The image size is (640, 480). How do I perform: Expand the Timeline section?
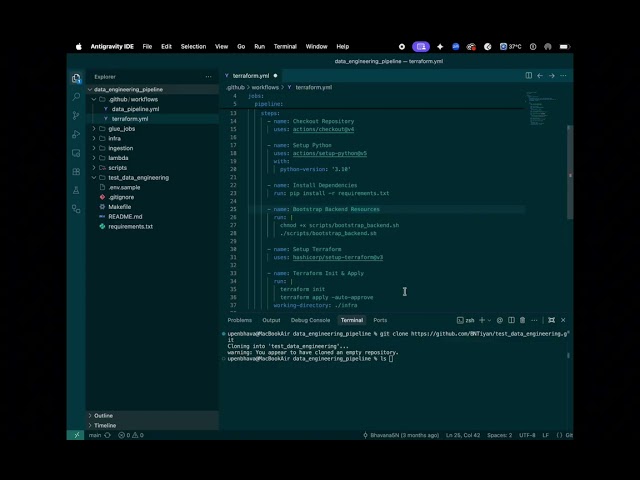[x=153, y=425]
